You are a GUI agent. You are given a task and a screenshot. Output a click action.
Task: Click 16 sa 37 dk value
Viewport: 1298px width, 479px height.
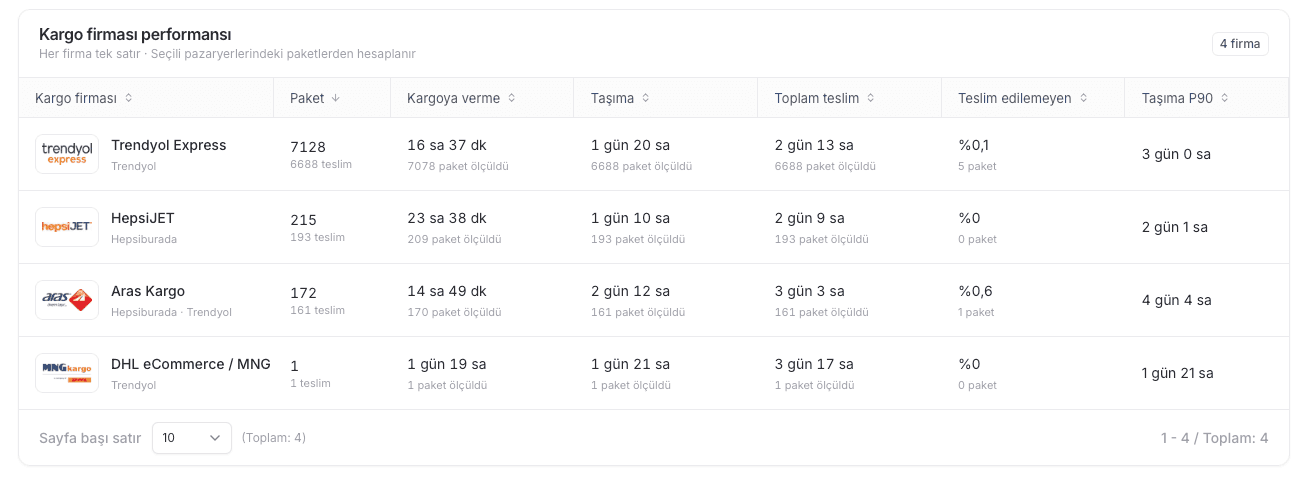pyautogui.click(x=447, y=145)
